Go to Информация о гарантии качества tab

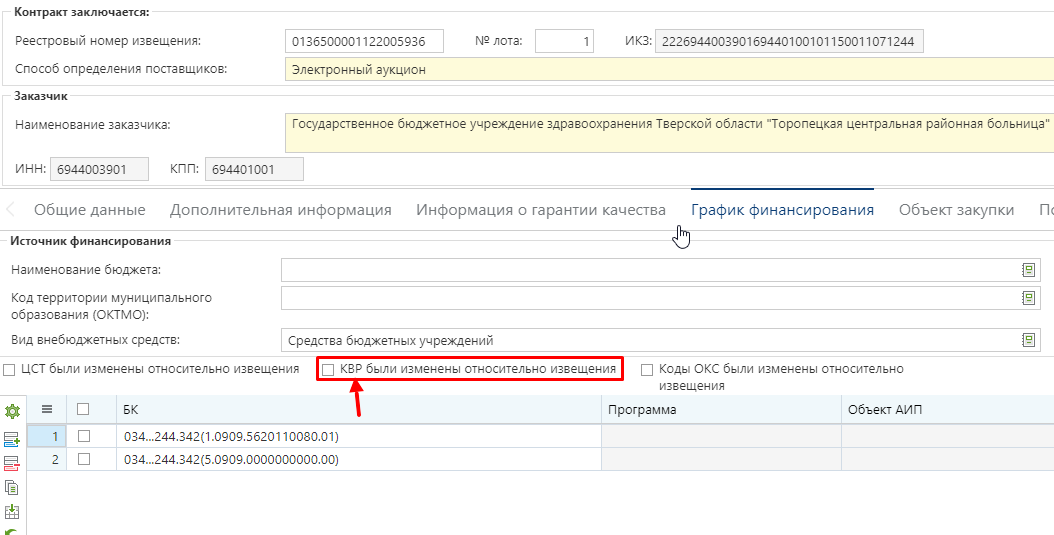(x=540, y=210)
